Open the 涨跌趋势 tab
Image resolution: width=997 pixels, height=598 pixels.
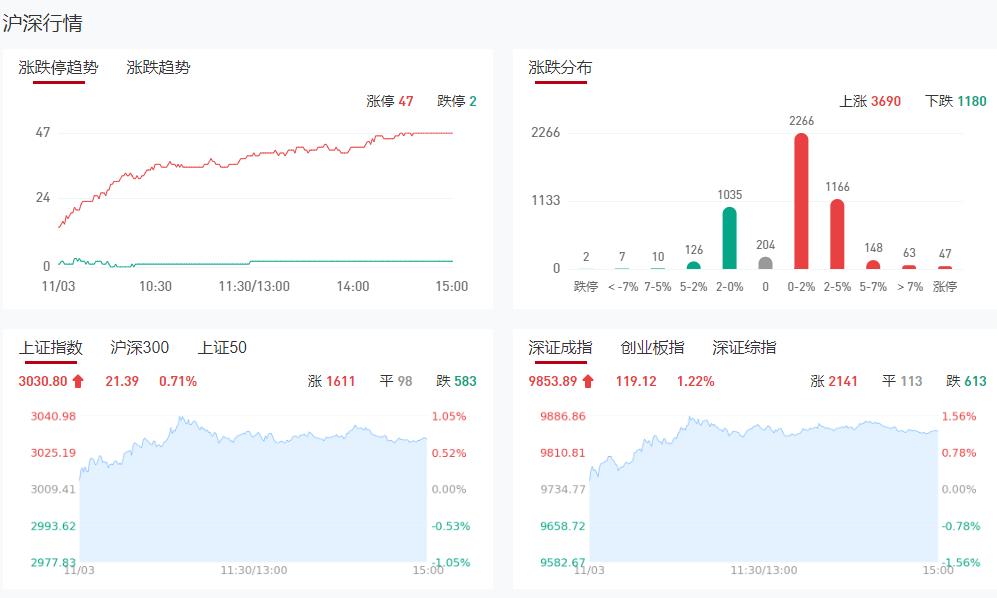(158, 67)
